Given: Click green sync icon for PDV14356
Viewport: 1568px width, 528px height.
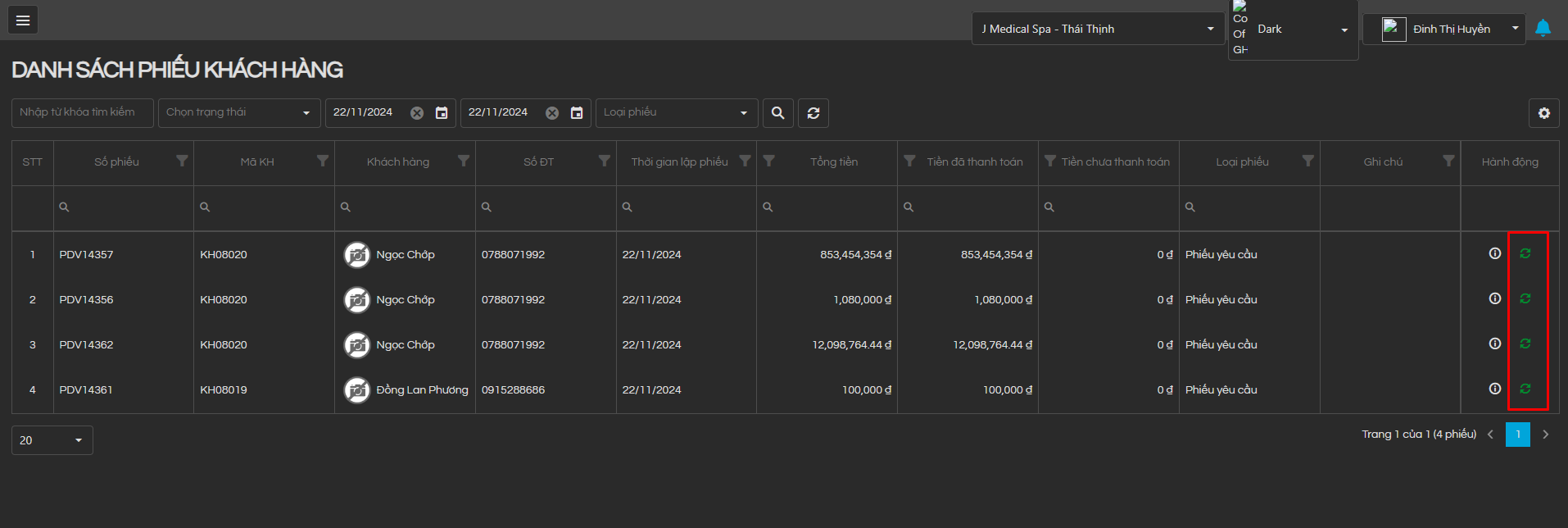Looking at the screenshot, I should [x=1525, y=299].
